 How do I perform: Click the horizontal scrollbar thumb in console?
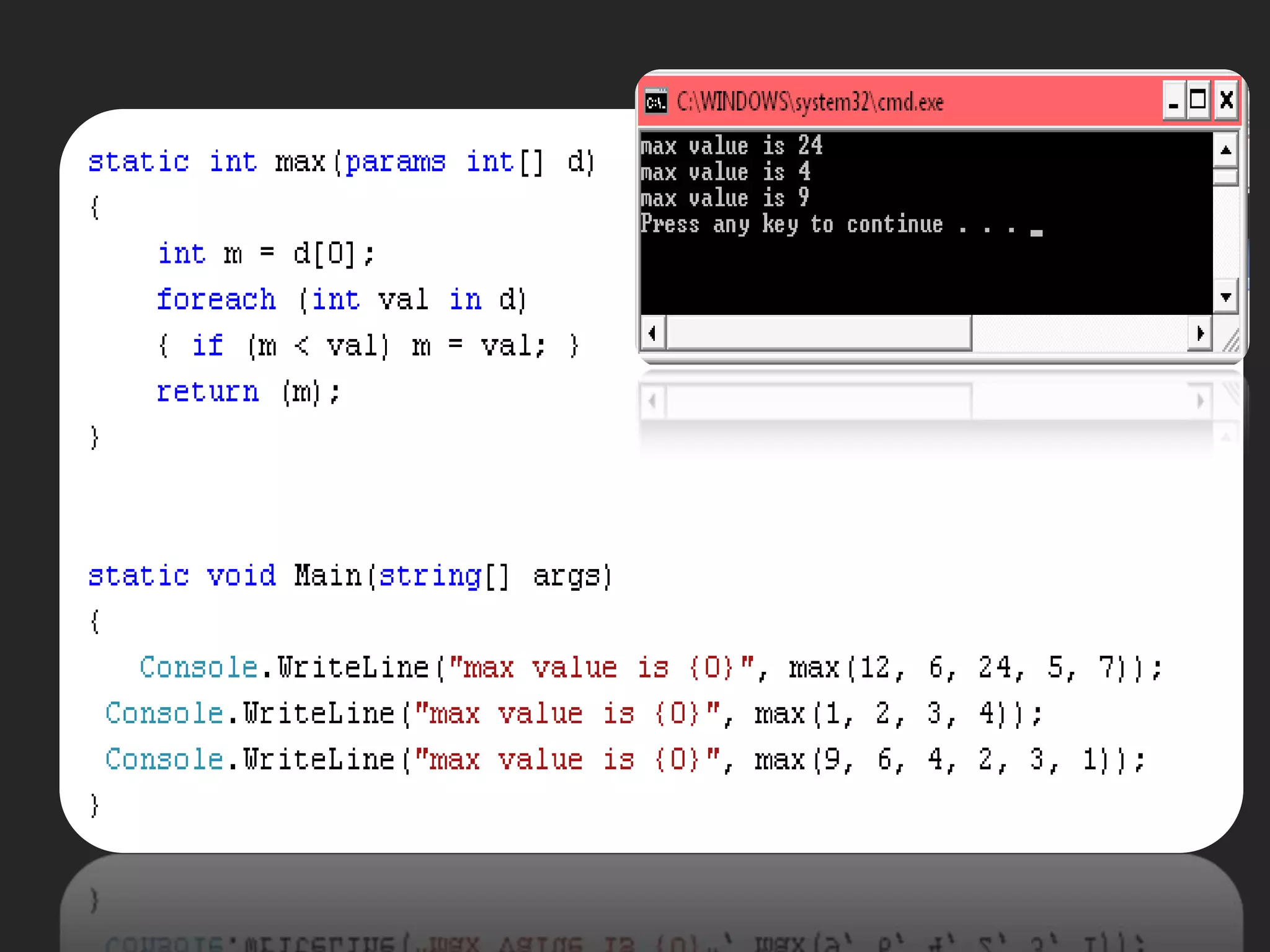click(819, 333)
